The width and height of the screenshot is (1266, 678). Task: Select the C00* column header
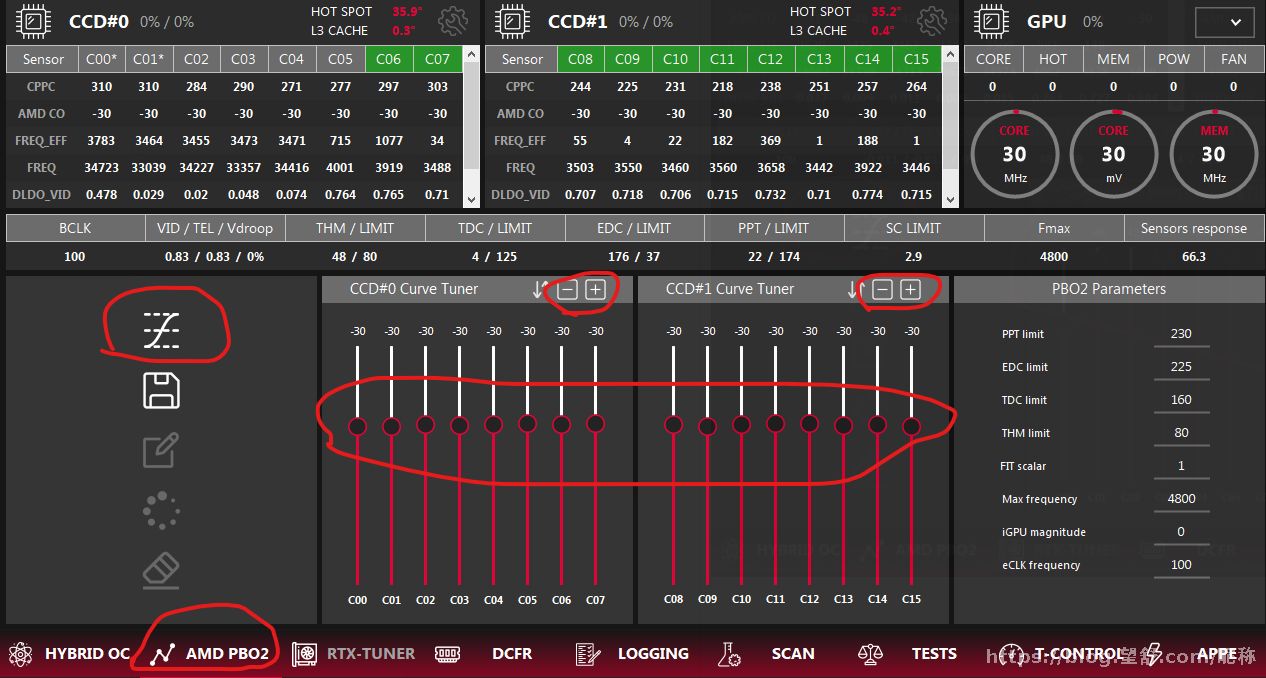pos(101,59)
